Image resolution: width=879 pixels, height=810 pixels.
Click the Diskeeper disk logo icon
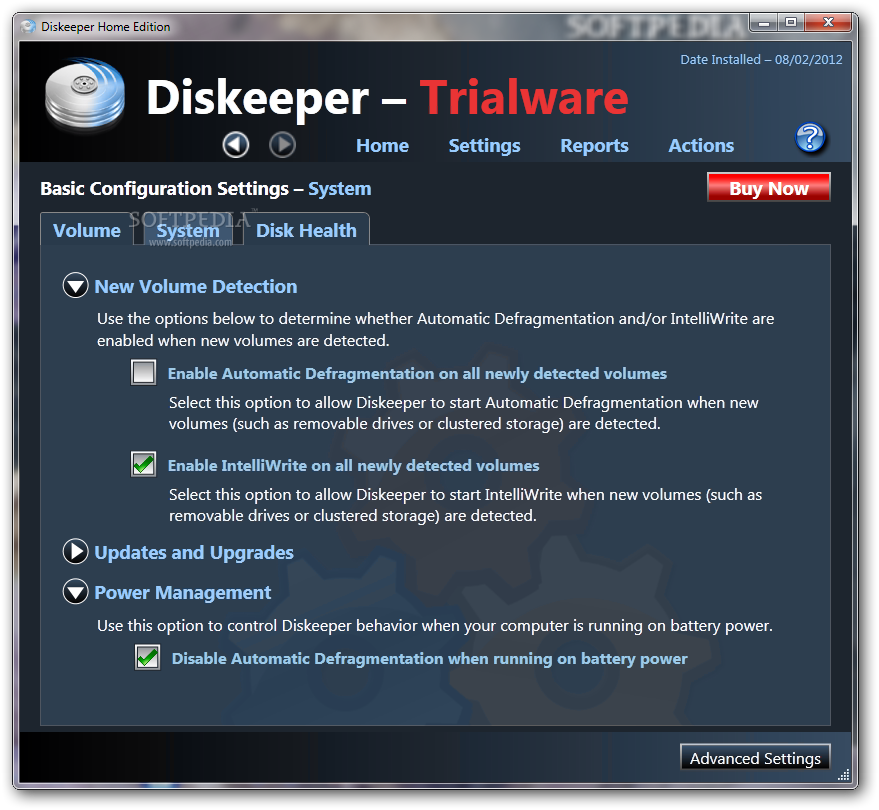tap(85, 95)
